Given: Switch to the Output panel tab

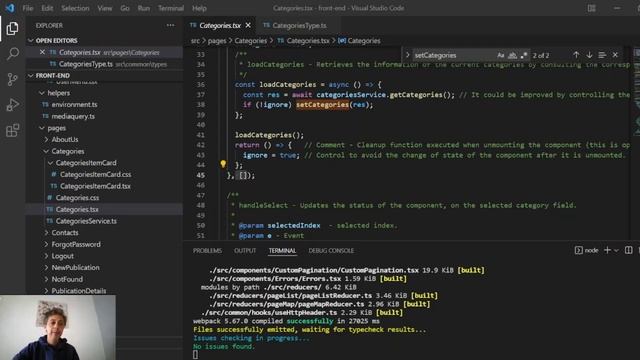Looking at the screenshot, I should 245,251.
